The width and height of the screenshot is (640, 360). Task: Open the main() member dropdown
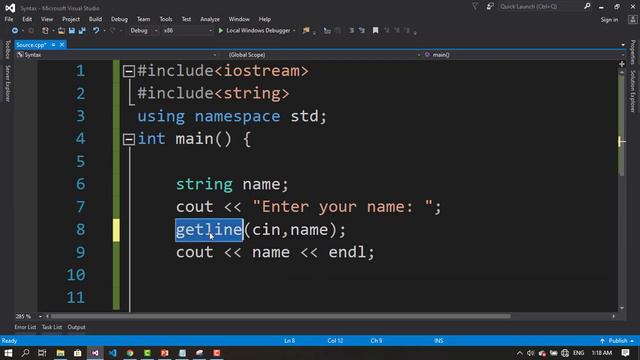(523, 55)
